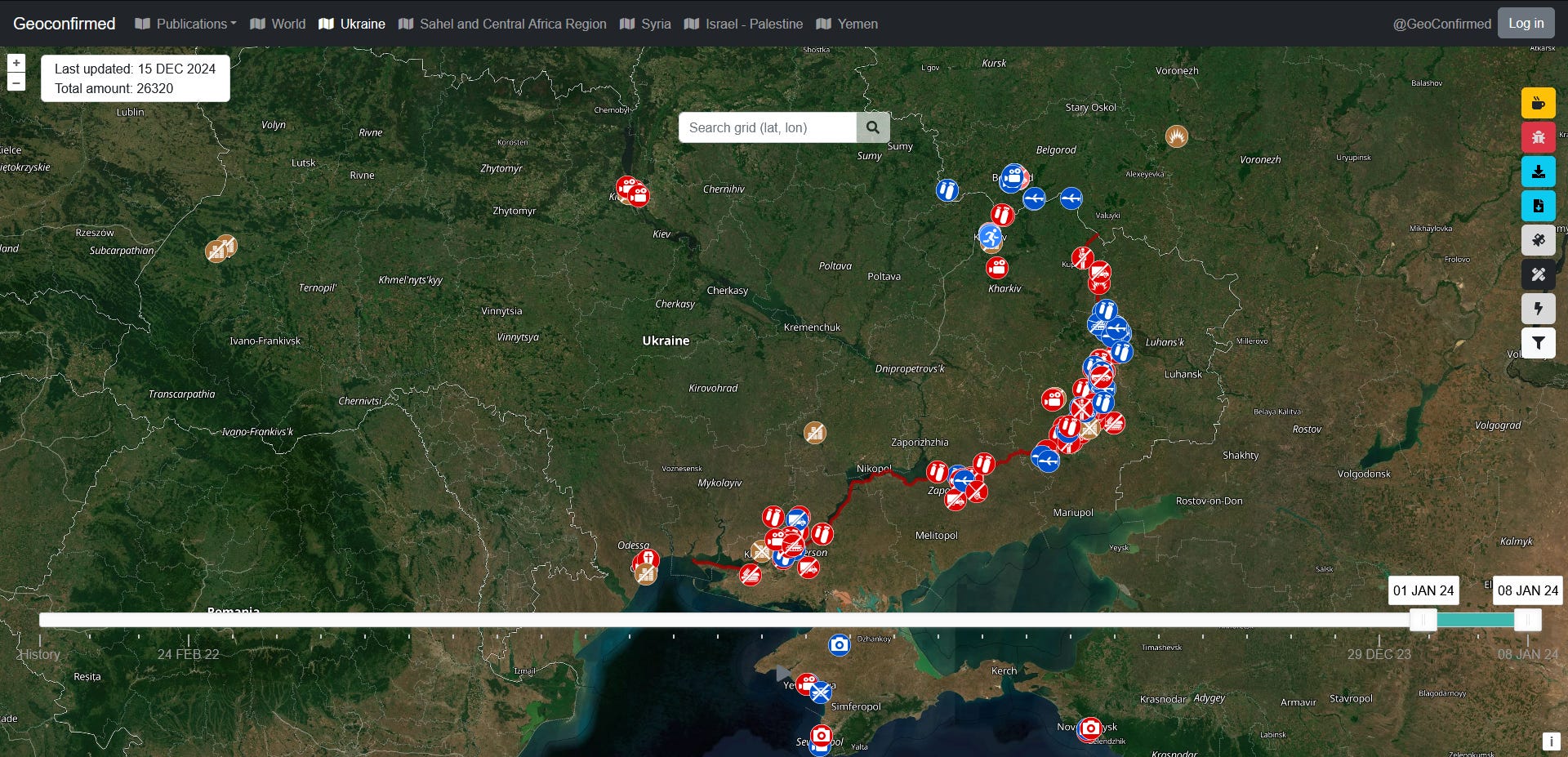Screen dimensions: 1568x757
Task: Select the download data icon
Action: point(1539,171)
